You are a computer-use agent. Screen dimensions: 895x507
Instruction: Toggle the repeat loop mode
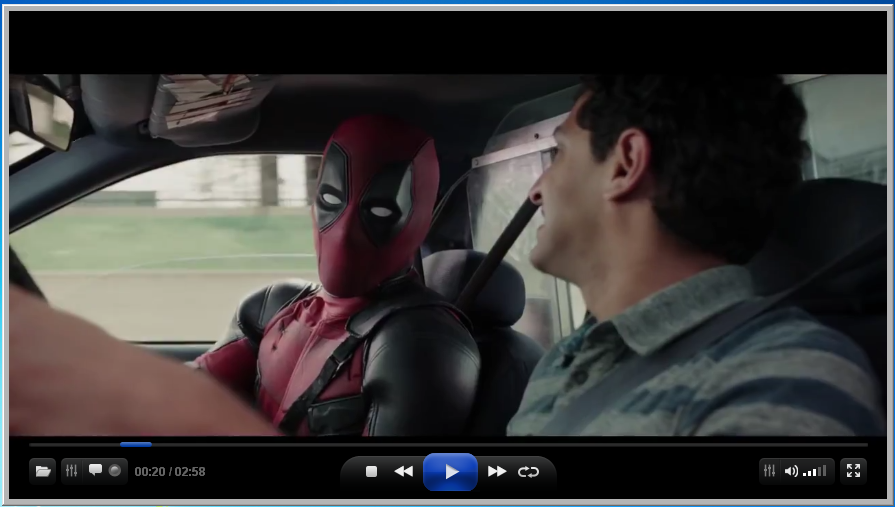(529, 472)
